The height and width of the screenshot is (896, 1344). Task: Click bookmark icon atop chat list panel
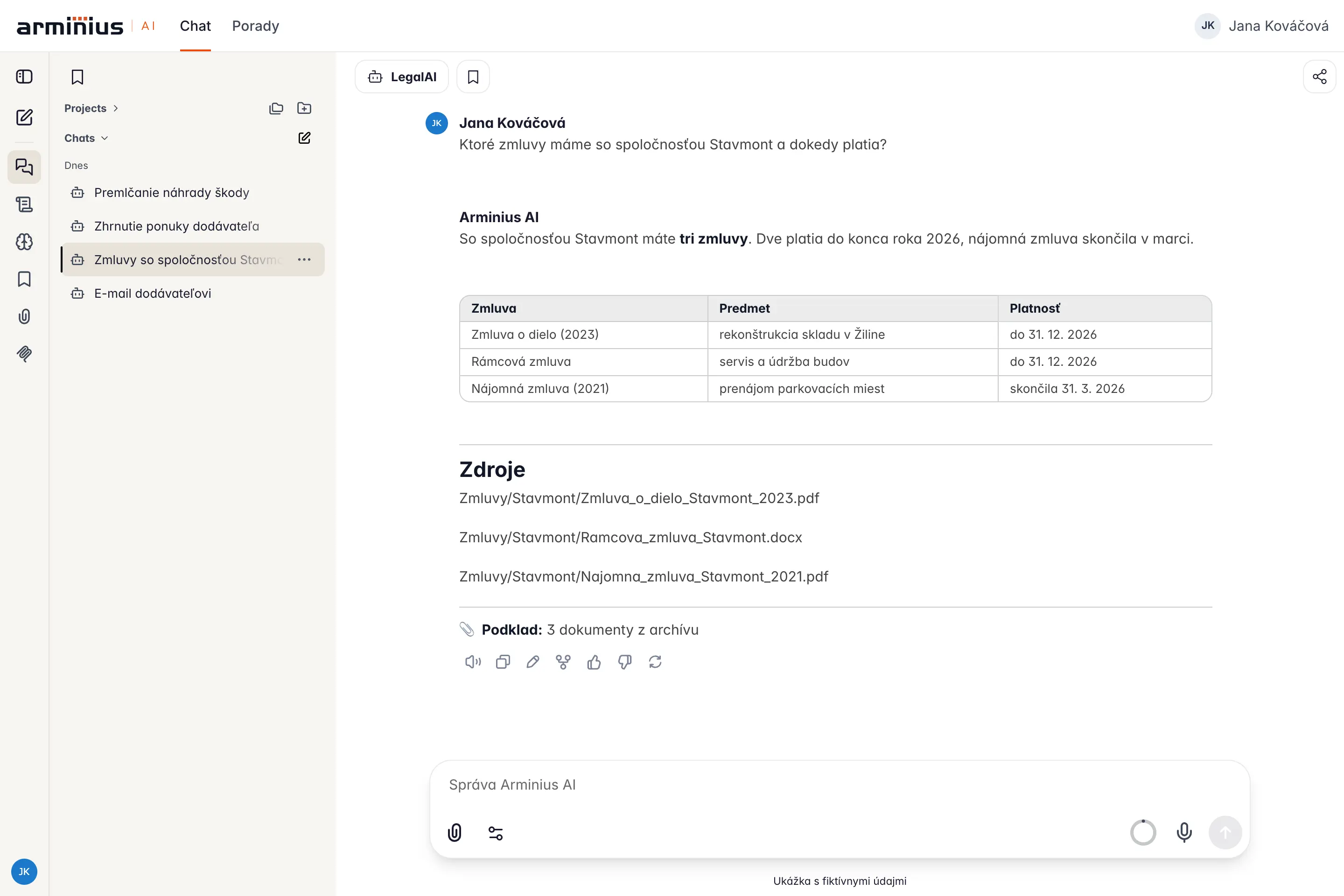[77, 77]
